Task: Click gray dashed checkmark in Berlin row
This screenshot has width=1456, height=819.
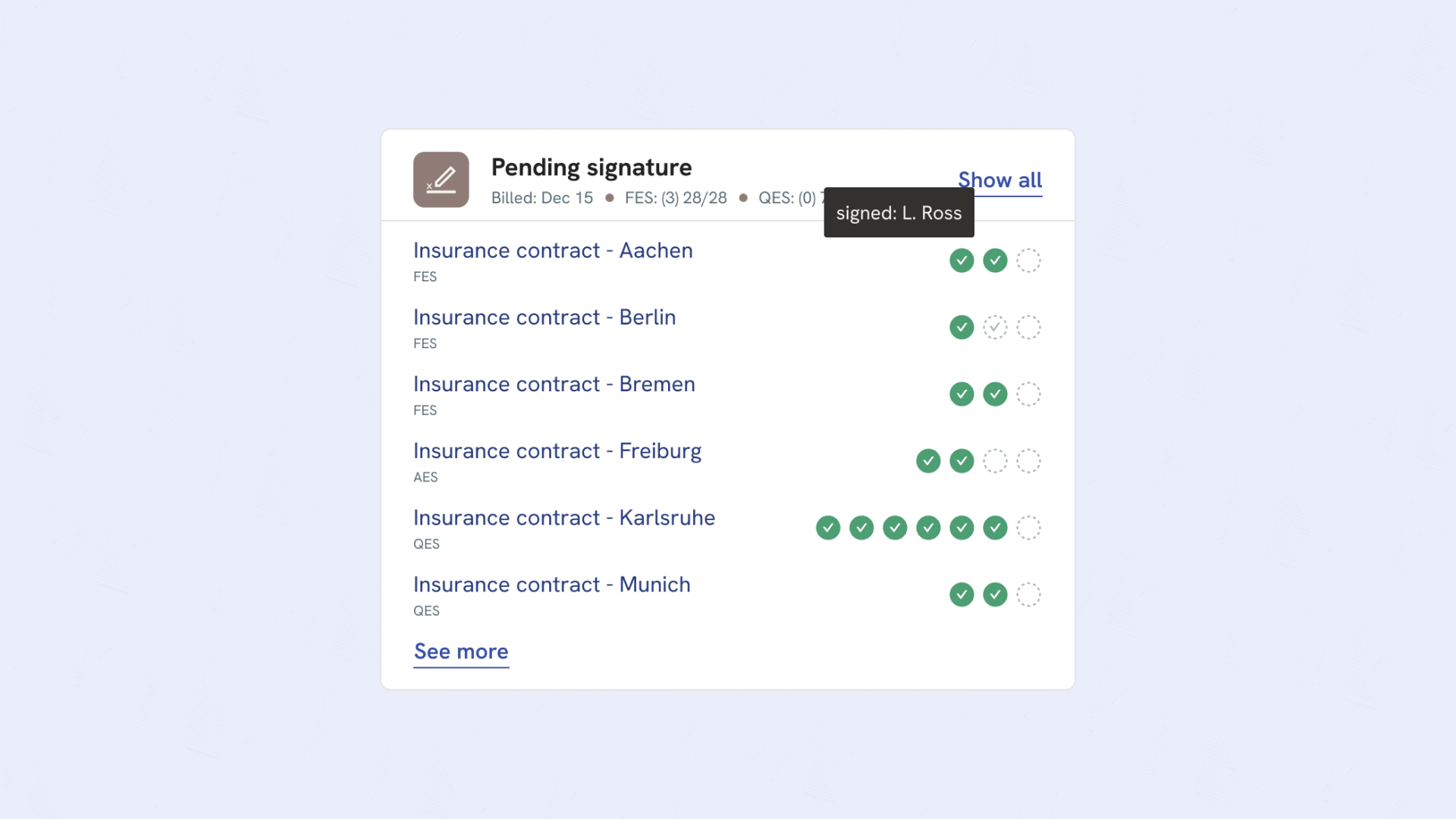Action: (x=995, y=327)
